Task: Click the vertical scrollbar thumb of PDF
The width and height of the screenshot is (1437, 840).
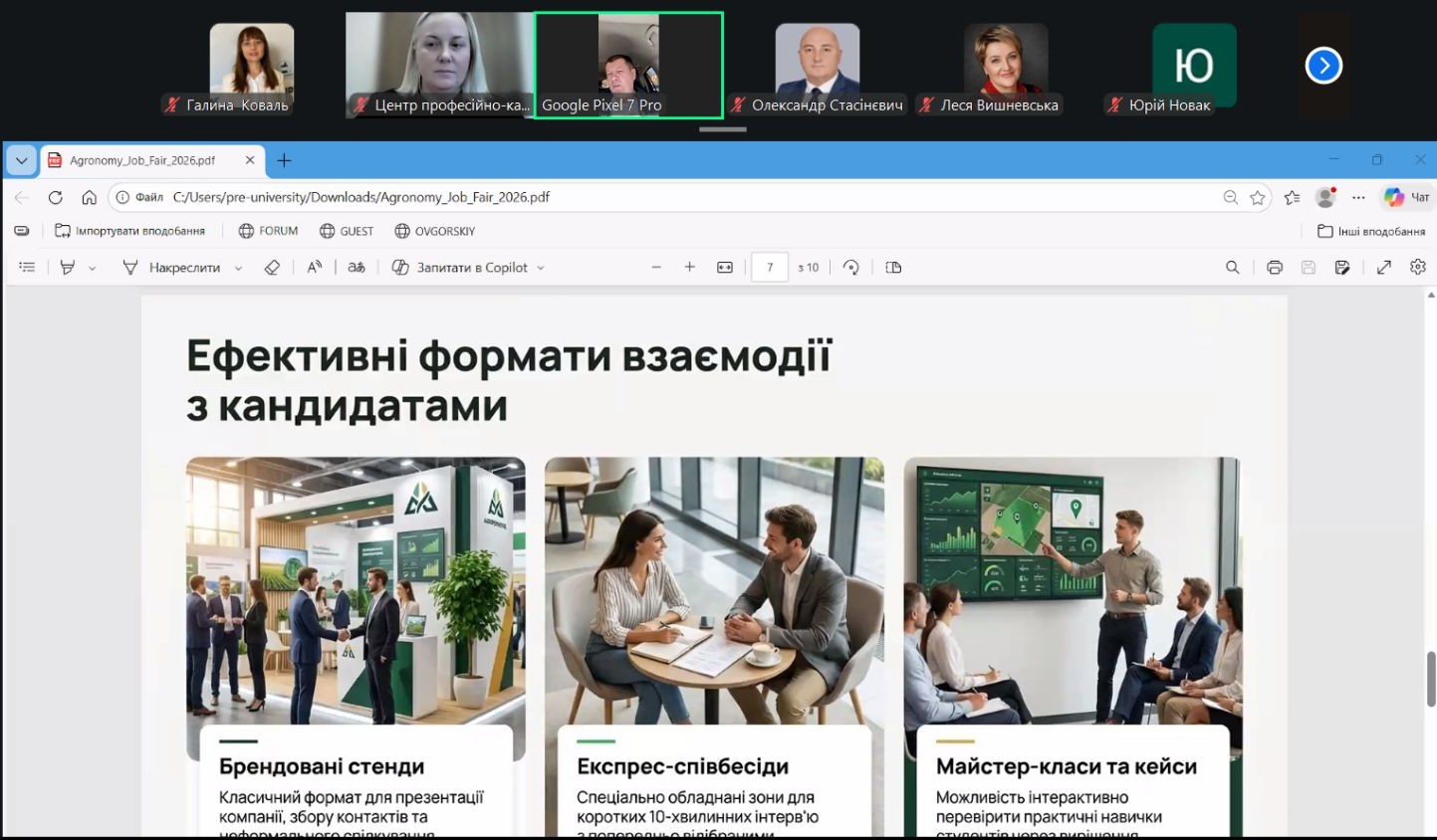Action: click(1431, 679)
